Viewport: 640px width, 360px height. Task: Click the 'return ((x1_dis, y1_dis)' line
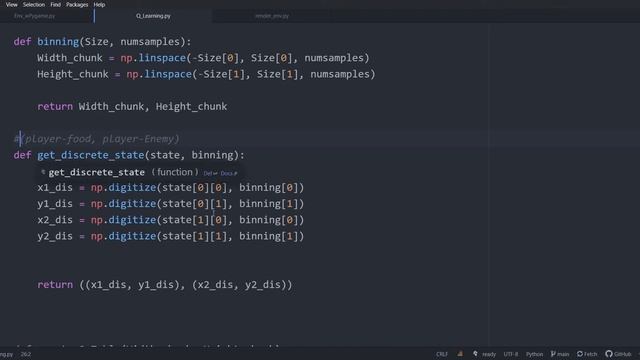(x=165, y=284)
